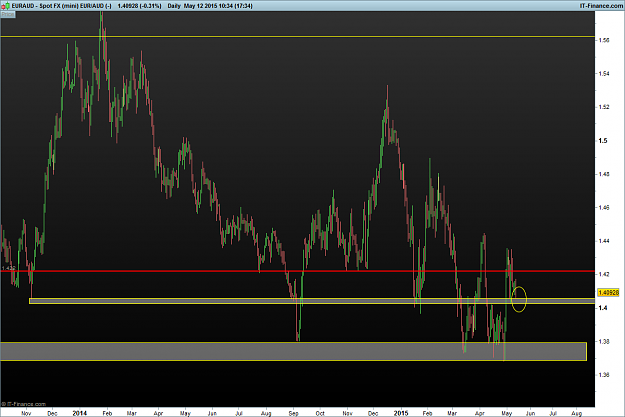Click the 2014 label on time axis
Screen dimensions: 625x417
point(80,413)
